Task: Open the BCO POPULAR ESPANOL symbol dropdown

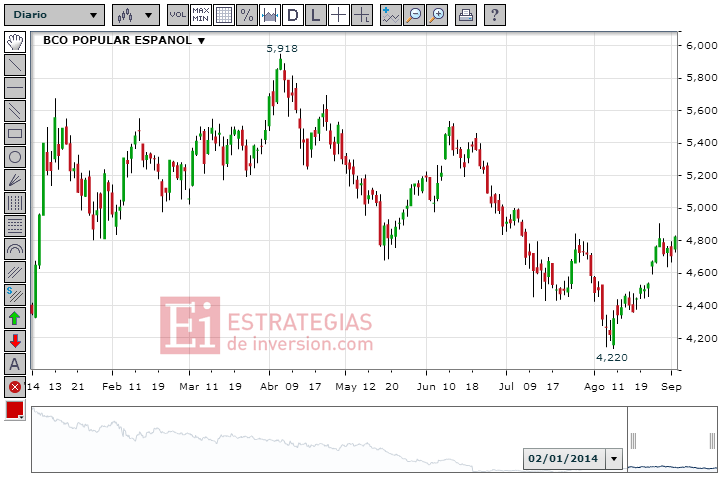Action: [124, 40]
